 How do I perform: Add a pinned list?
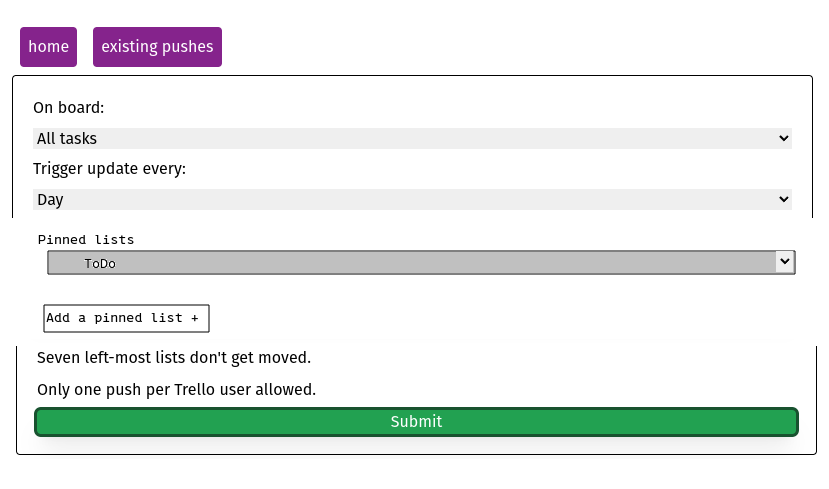[x=126, y=318]
